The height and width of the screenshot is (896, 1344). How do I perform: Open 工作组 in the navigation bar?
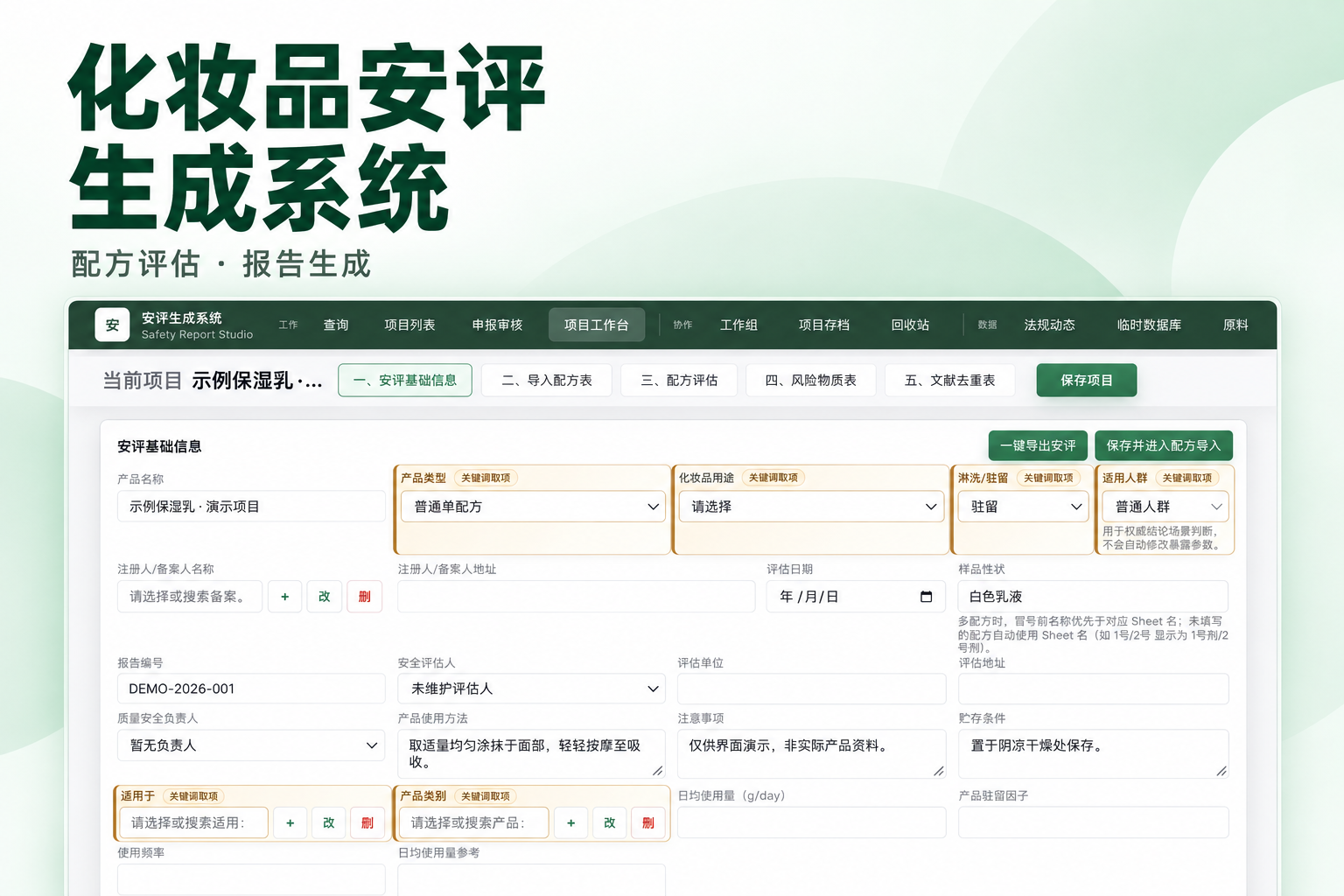738,325
